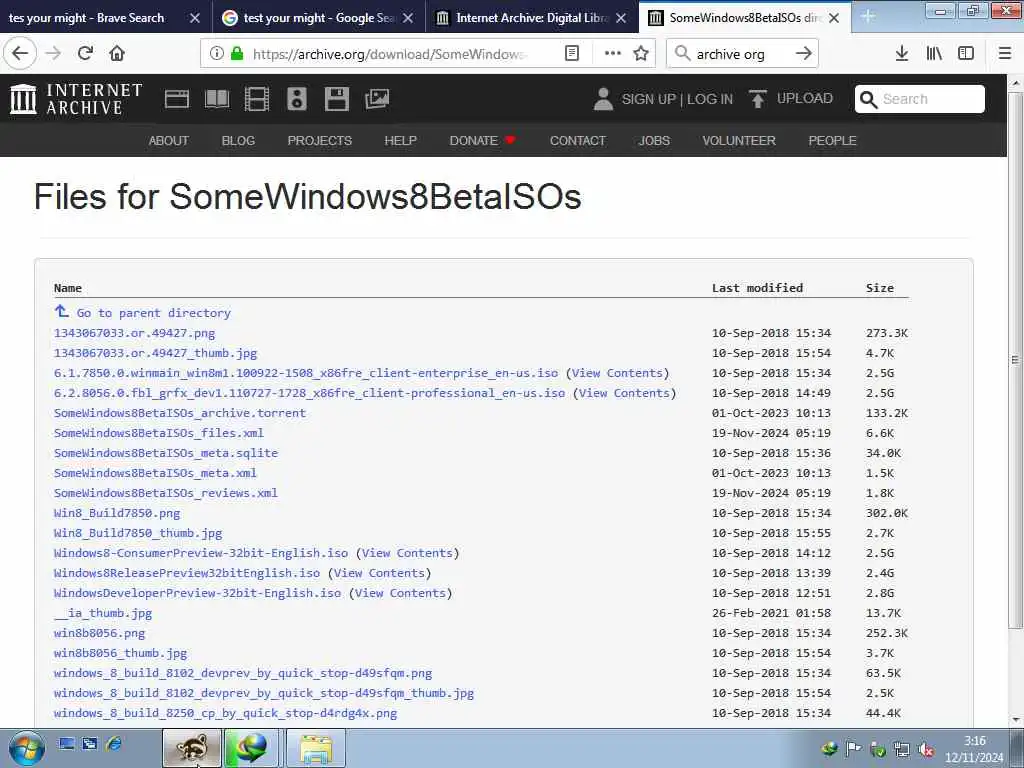
Task: Open the taskbar File Explorer folder
Action: tap(316, 748)
